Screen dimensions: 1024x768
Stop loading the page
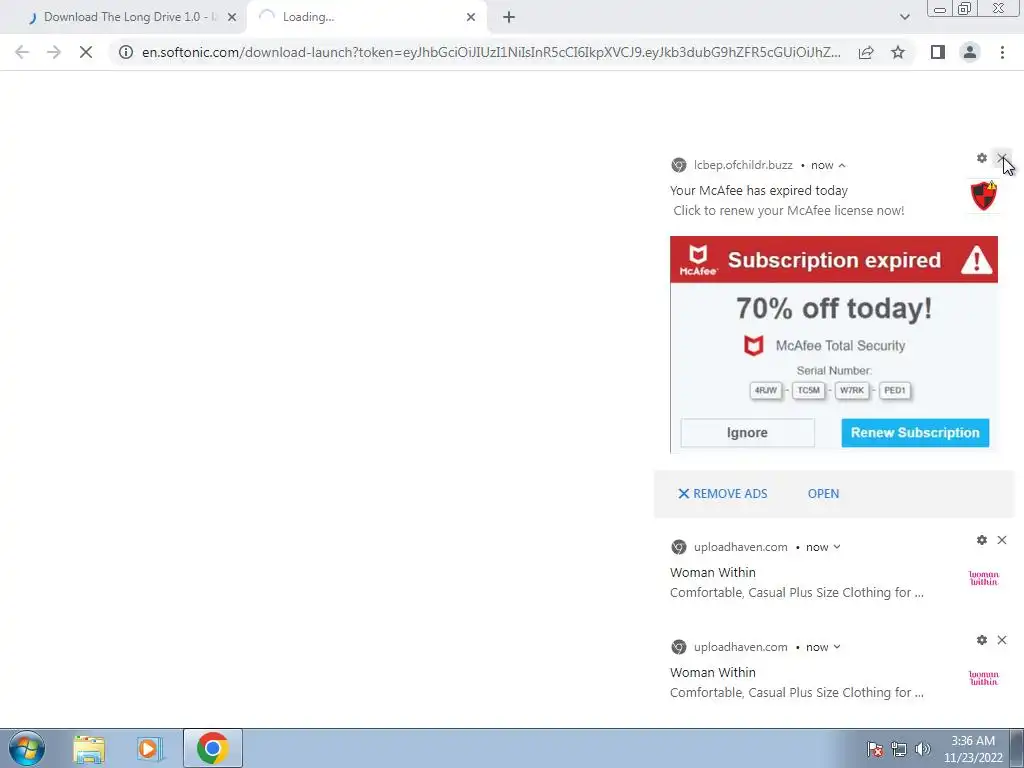point(86,52)
